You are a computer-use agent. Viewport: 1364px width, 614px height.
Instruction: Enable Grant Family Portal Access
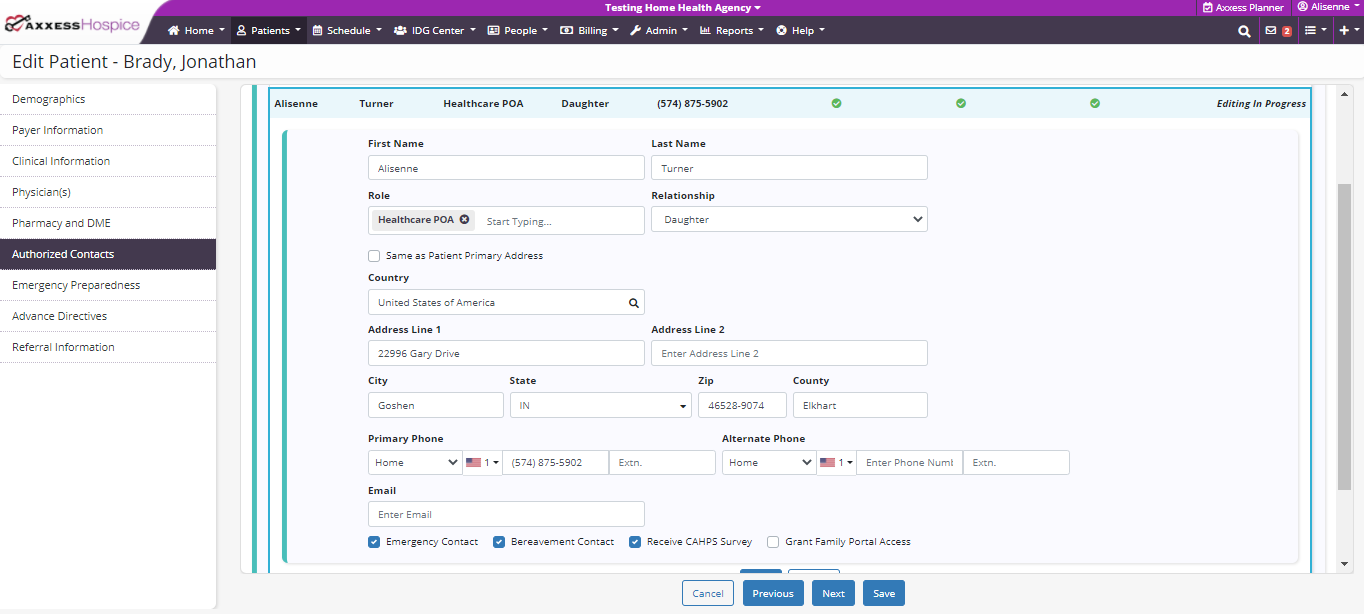(773, 542)
